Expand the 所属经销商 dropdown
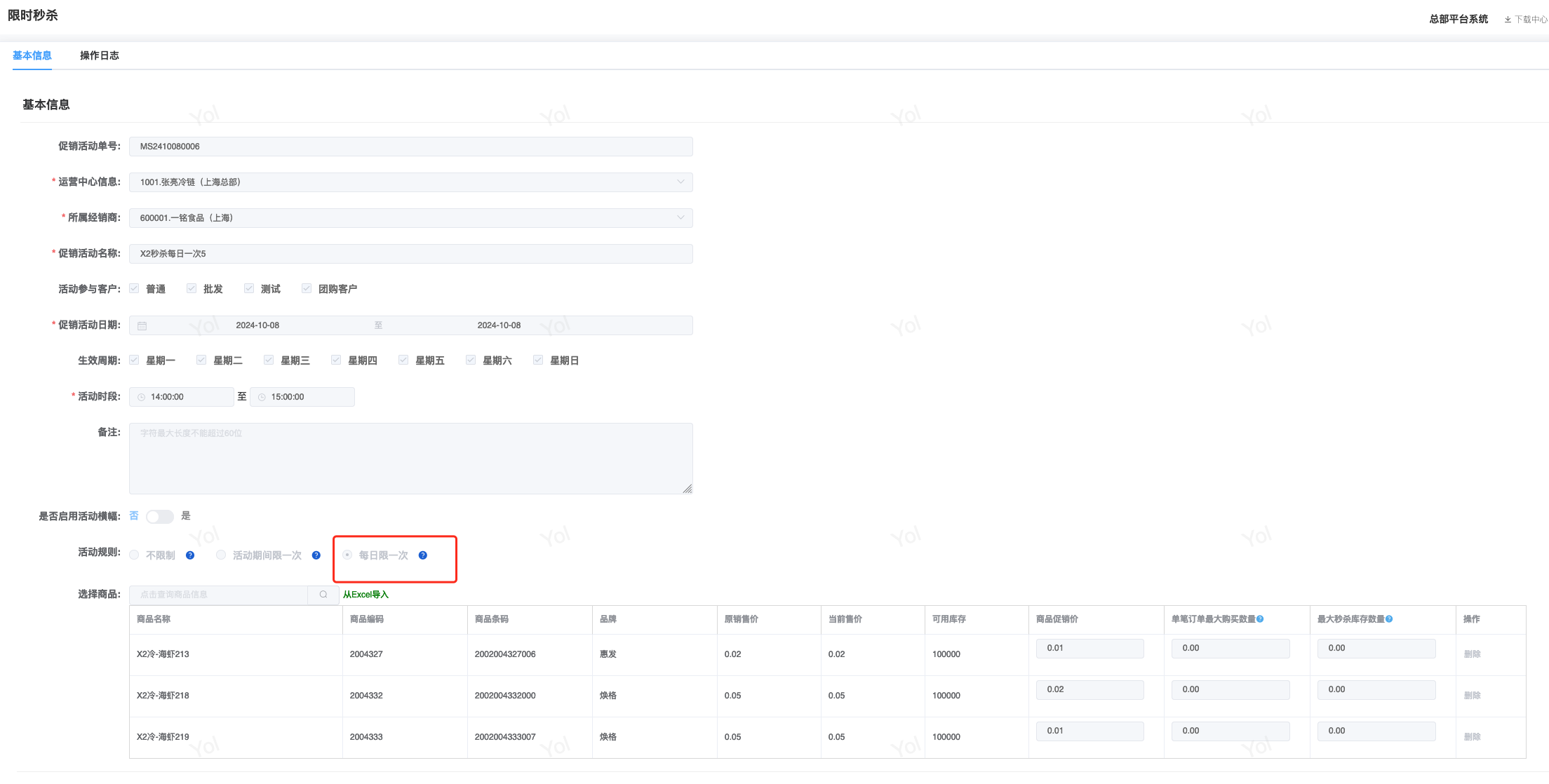Screen dimensions: 1549x784 coord(680,218)
